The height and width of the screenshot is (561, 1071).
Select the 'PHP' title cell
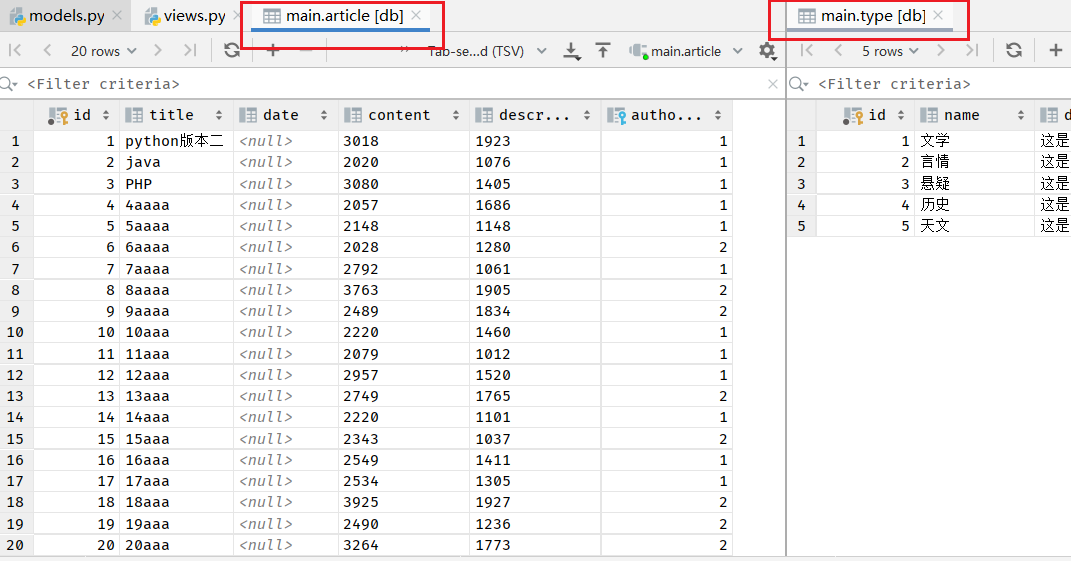176,184
